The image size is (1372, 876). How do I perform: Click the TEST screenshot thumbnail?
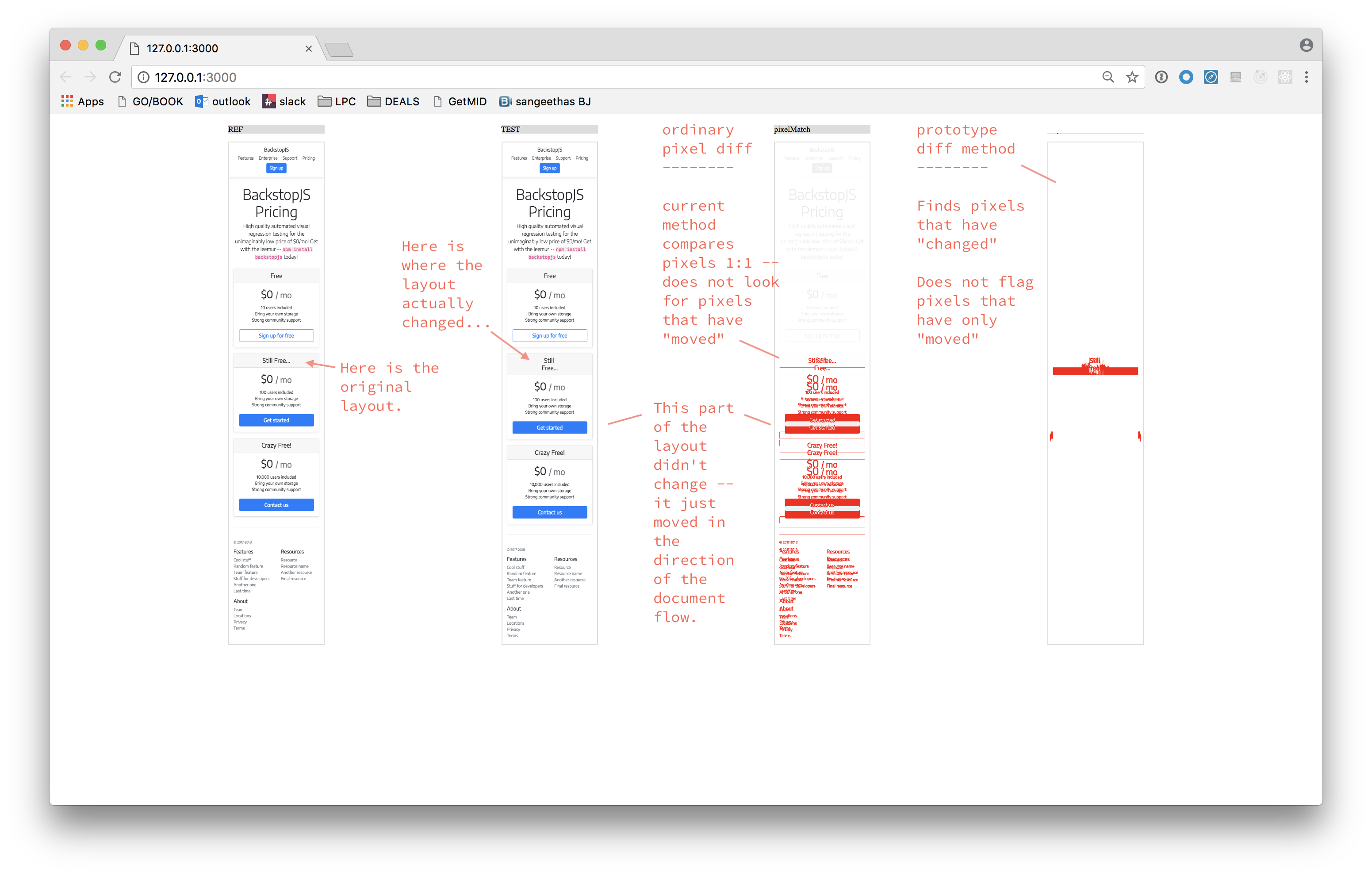[549, 393]
